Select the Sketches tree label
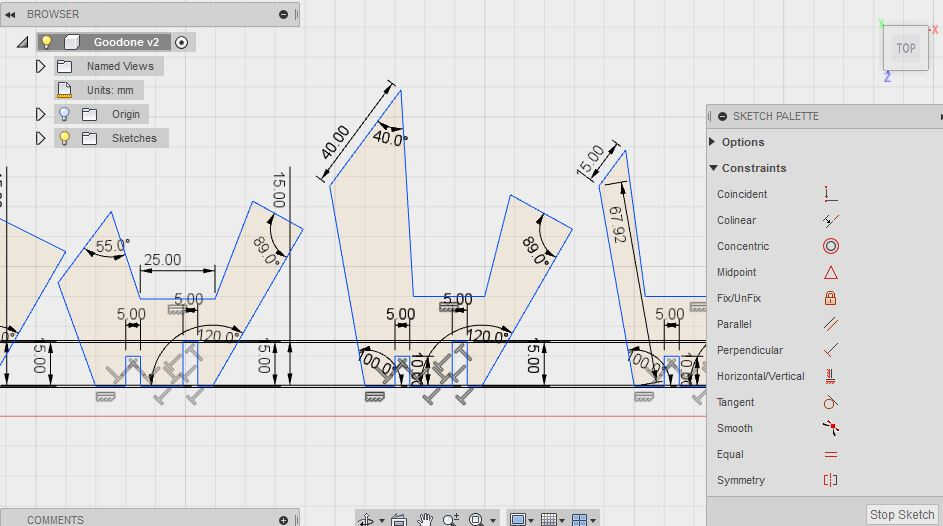This screenshot has width=943, height=526. [x=134, y=138]
